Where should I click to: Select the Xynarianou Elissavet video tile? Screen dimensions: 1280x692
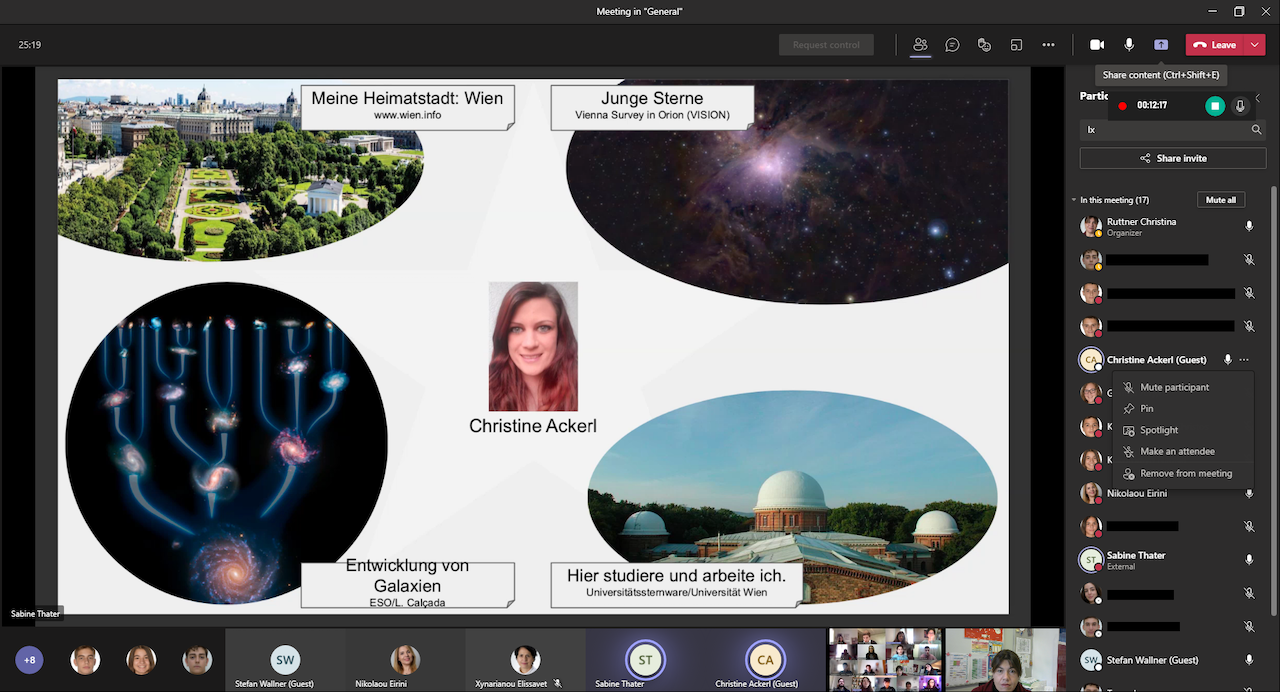point(525,660)
